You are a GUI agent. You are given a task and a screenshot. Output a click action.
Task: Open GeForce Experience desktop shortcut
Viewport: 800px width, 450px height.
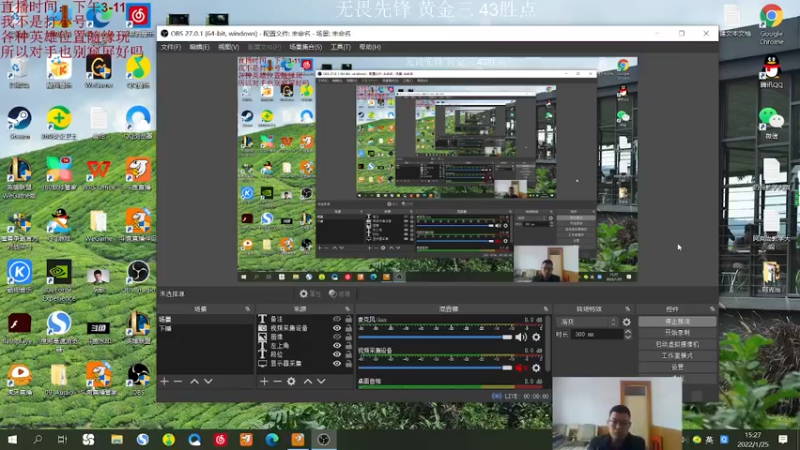coord(59,281)
